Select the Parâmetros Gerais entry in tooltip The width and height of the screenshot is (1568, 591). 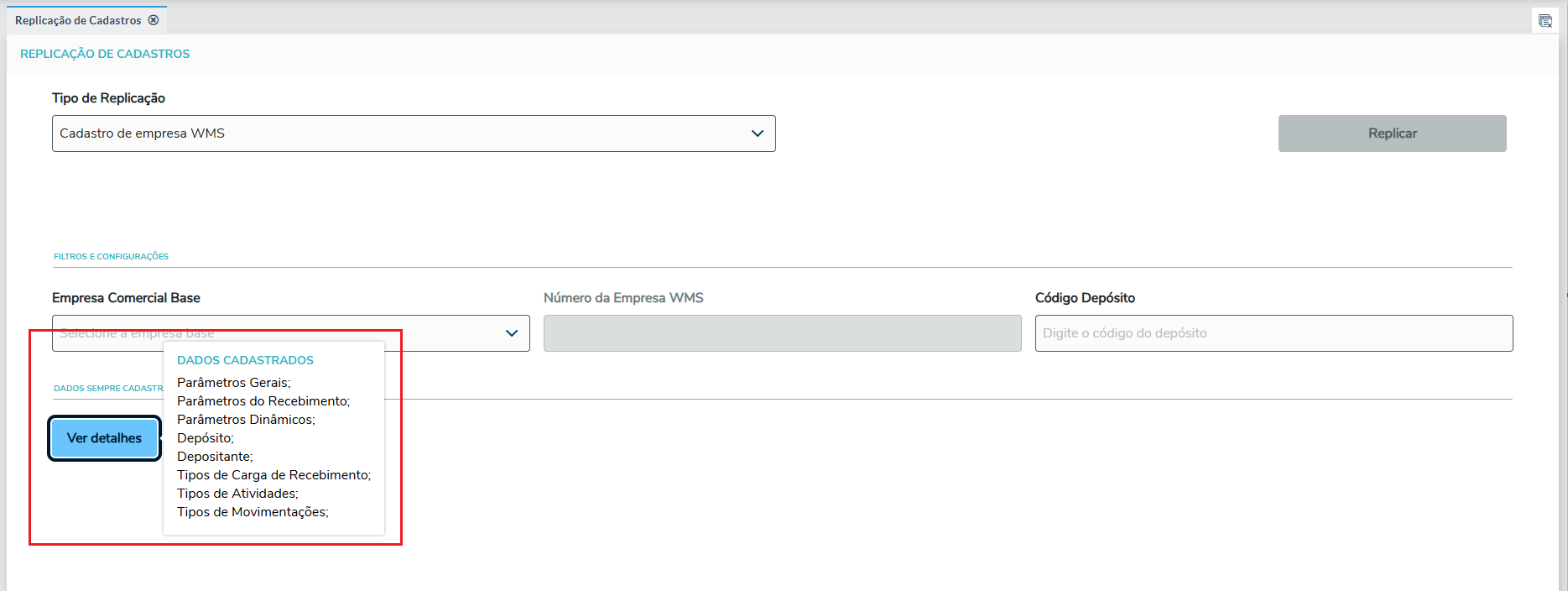[x=233, y=383]
